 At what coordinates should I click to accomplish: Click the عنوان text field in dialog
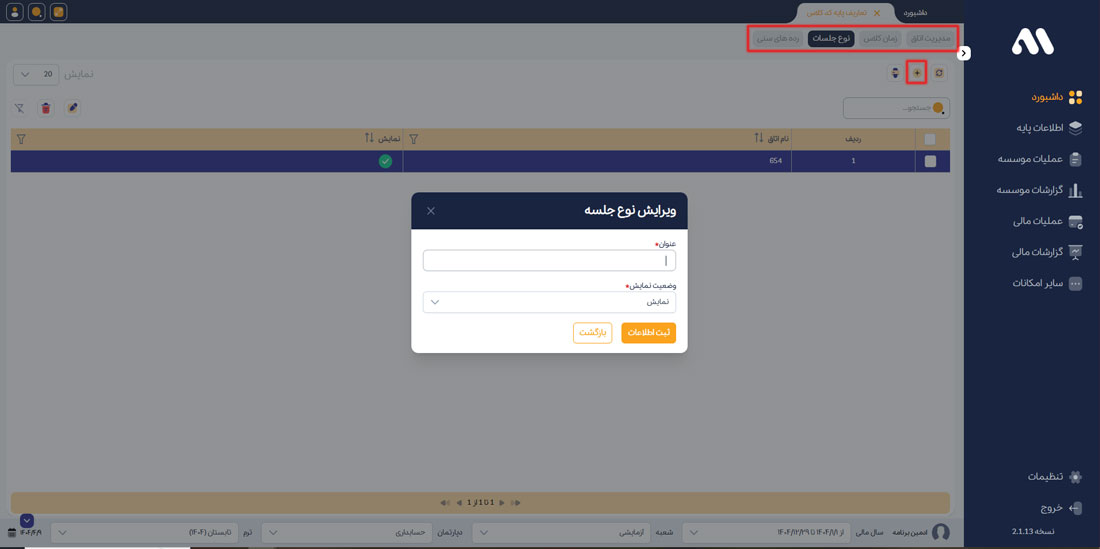pyautogui.click(x=549, y=261)
